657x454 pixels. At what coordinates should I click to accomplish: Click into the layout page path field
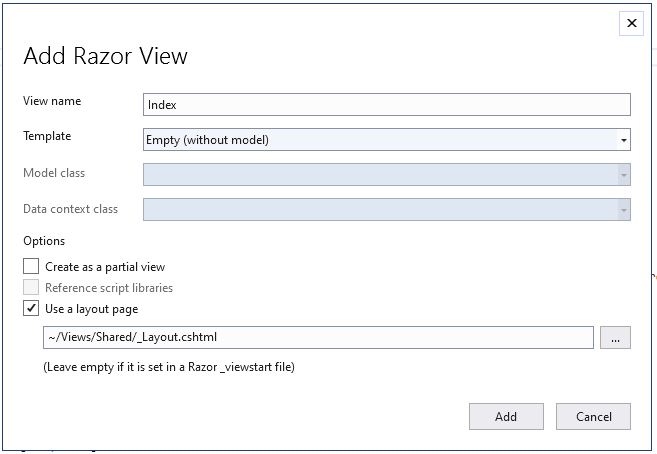coord(318,338)
